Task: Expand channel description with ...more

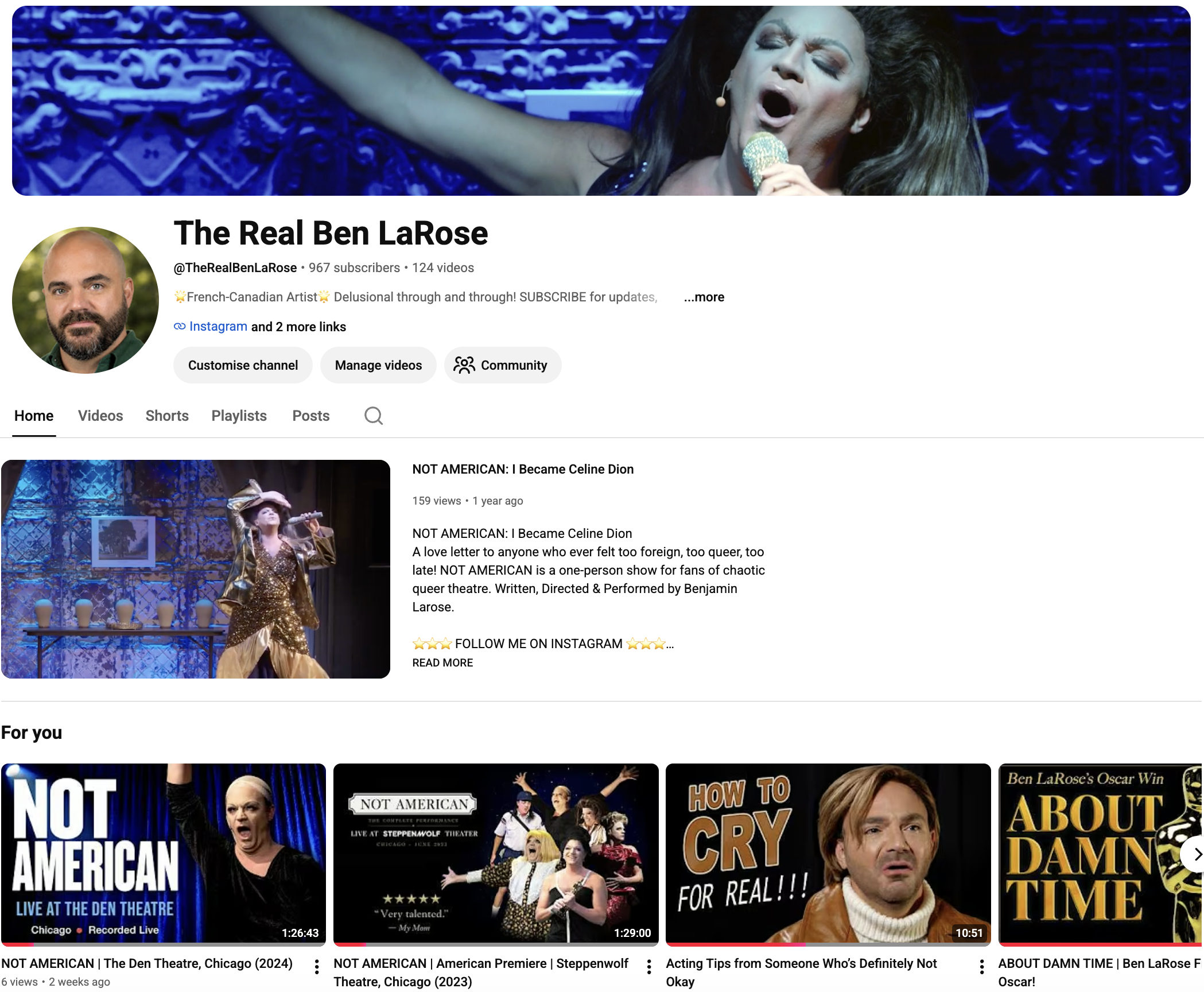Action: coord(704,297)
